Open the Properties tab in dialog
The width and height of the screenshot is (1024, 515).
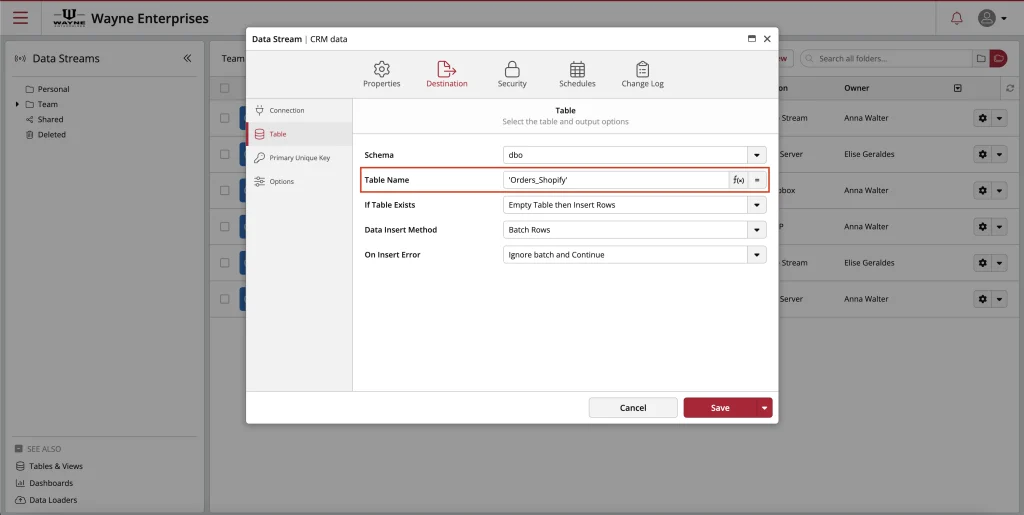pyautogui.click(x=381, y=74)
